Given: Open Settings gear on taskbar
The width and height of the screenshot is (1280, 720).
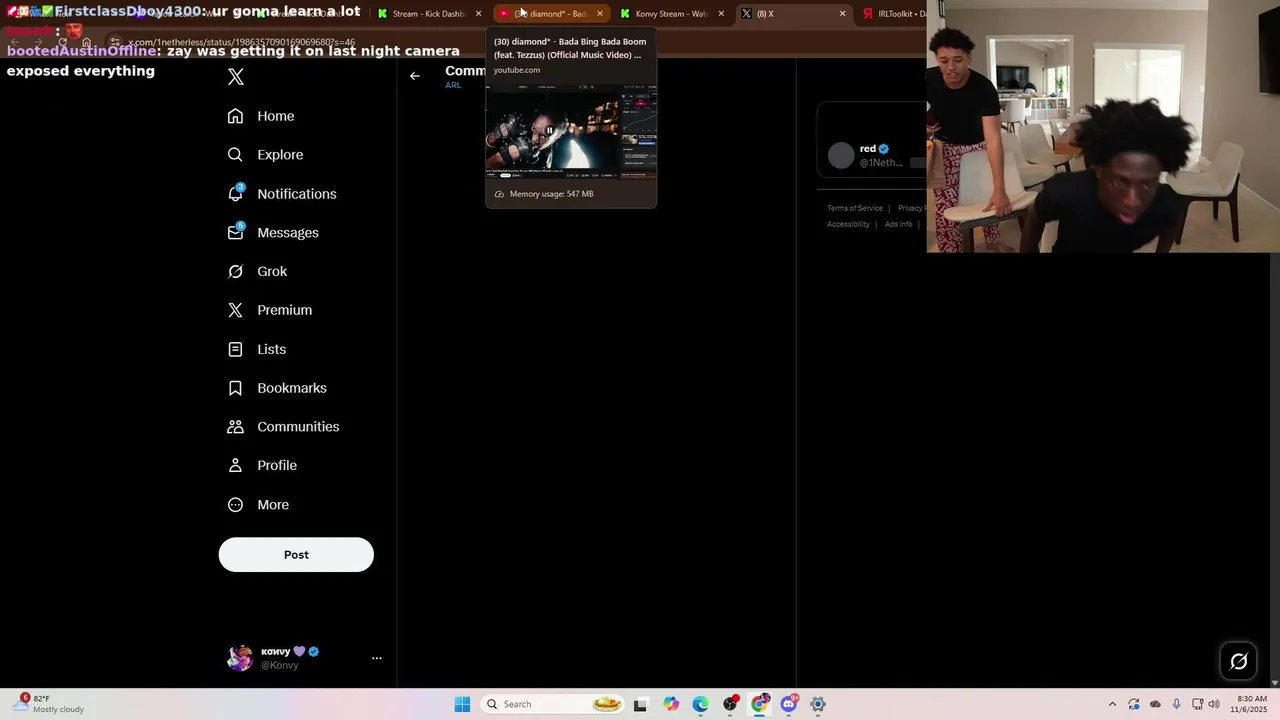Looking at the screenshot, I should [818, 704].
